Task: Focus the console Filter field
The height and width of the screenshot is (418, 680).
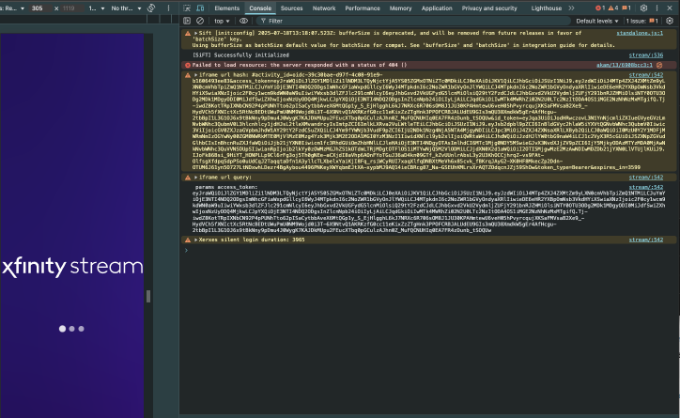Action: pos(412,21)
